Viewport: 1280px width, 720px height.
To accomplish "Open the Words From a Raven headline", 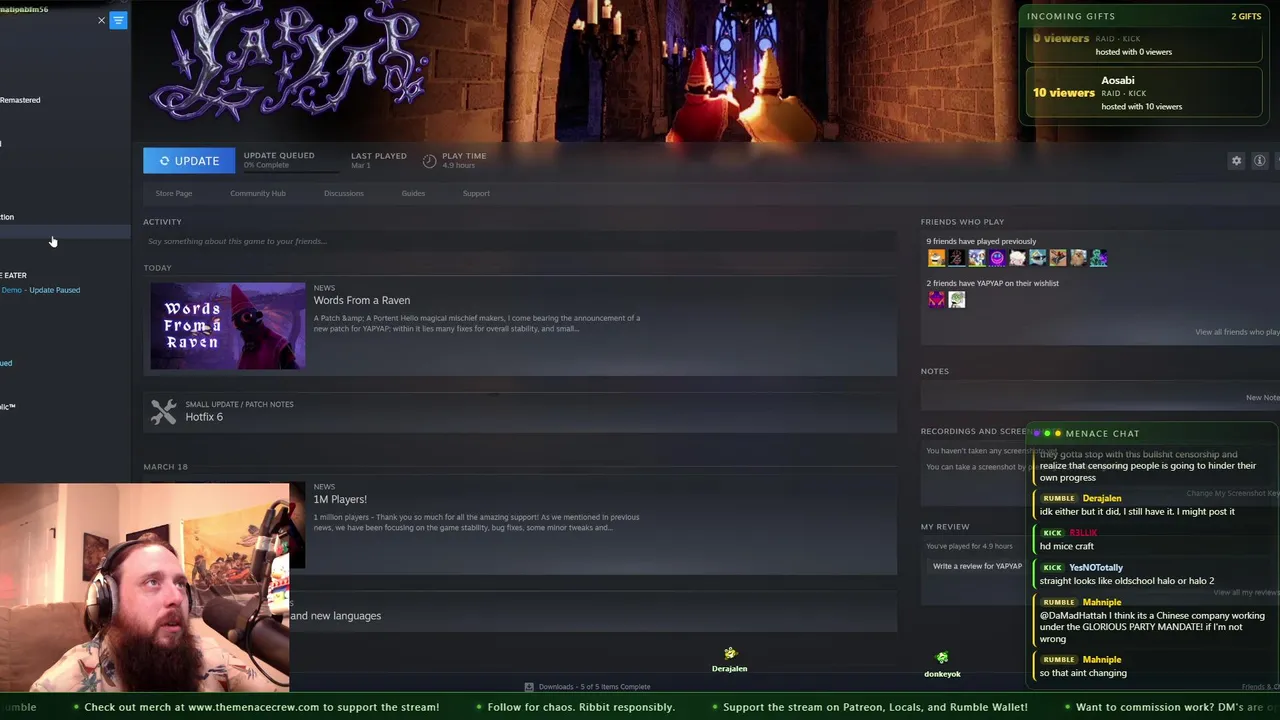I will (362, 300).
